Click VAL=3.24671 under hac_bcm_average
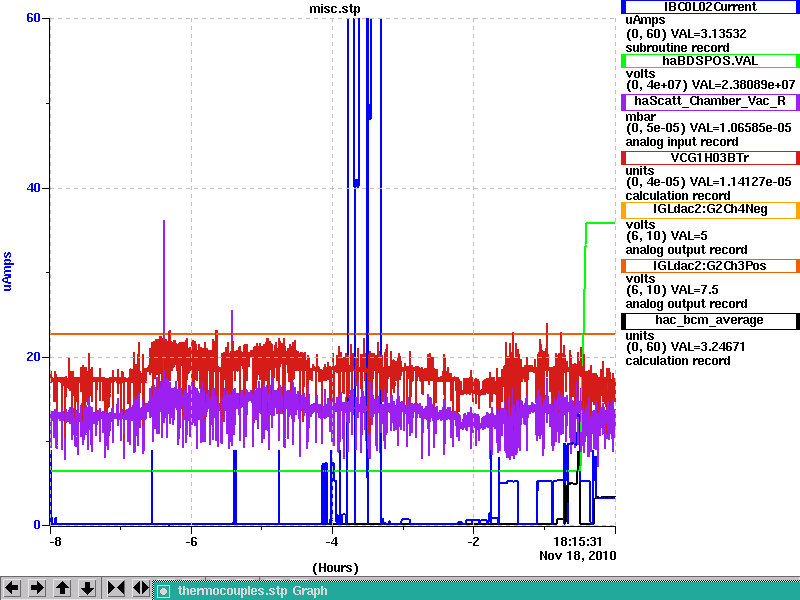The height and width of the screenshot is (600, 800). [x=708, y=347]
